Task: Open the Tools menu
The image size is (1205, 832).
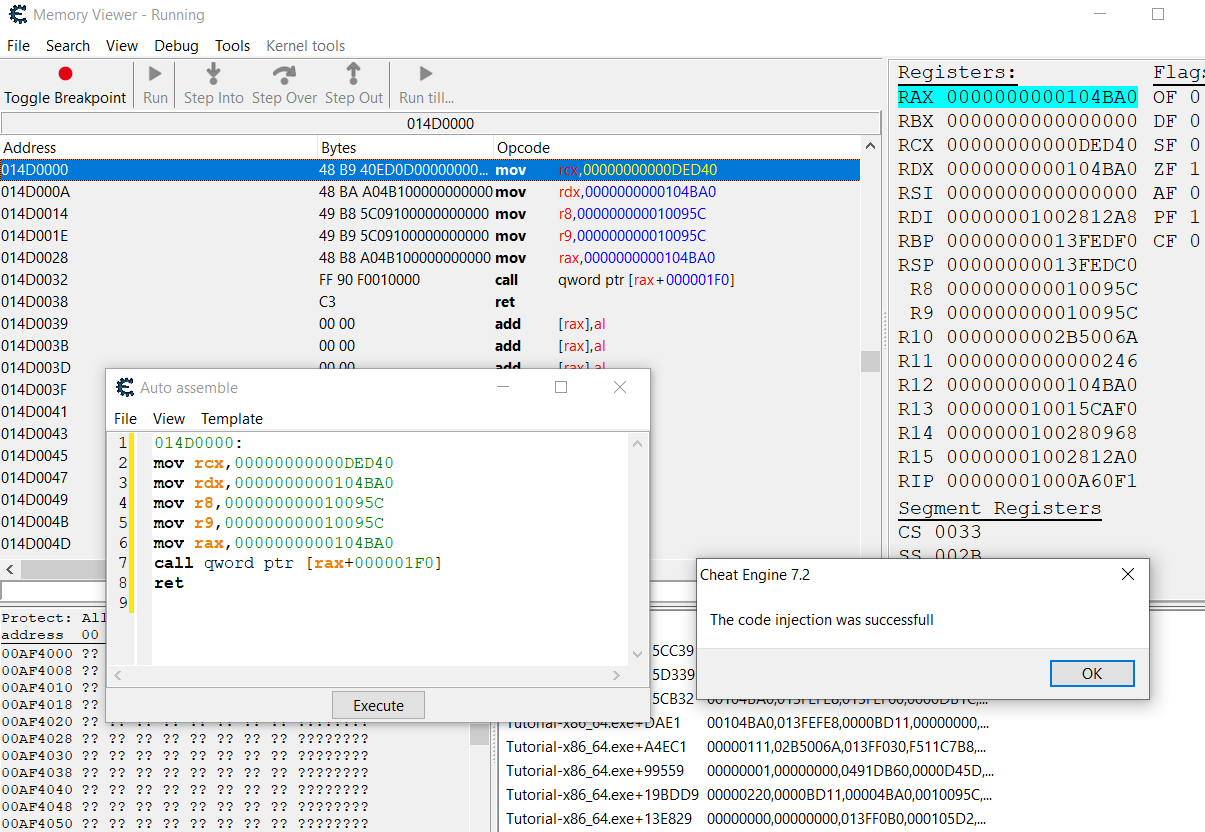Action: tap(232, 46)
